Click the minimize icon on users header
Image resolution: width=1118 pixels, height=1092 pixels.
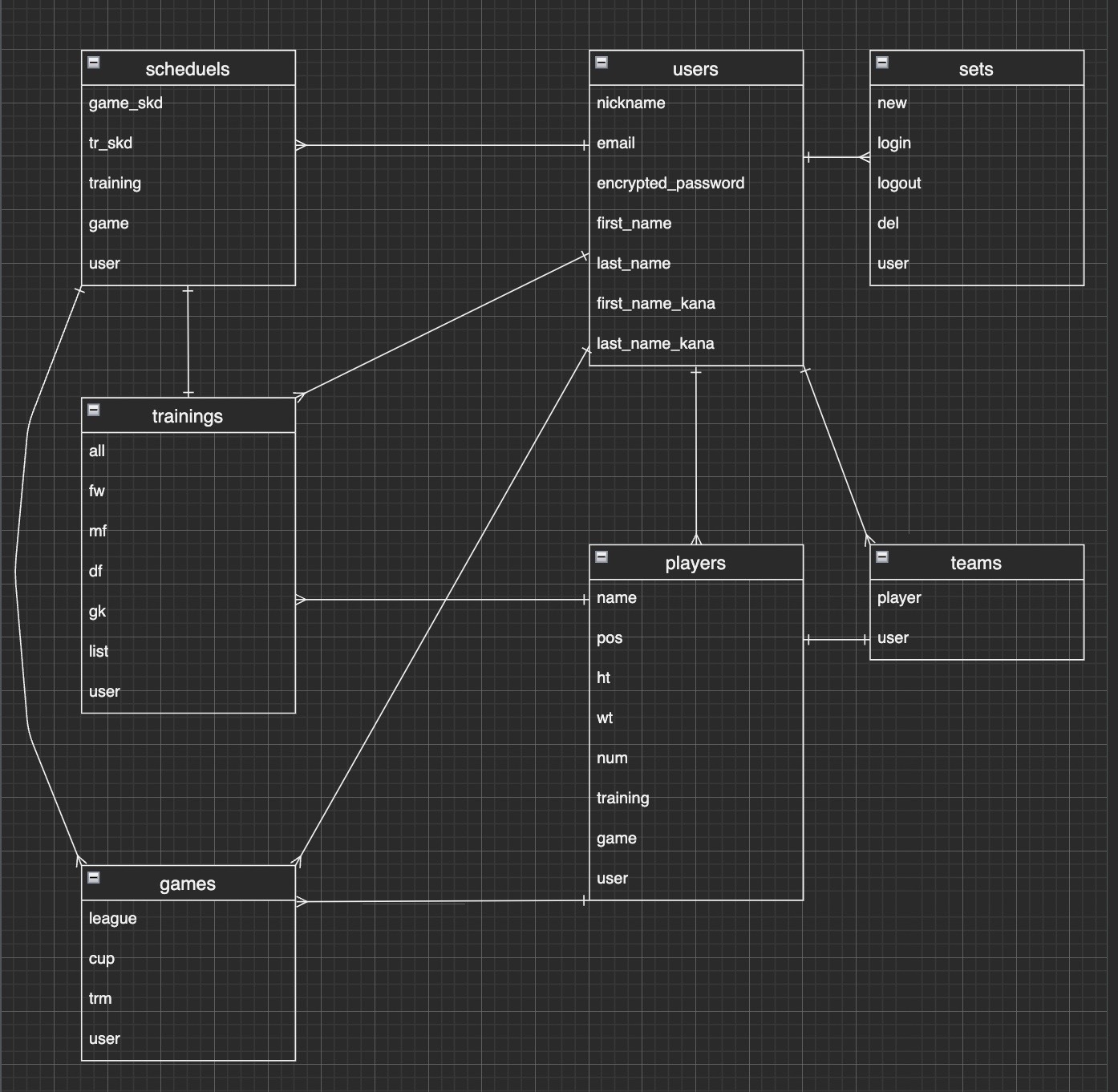(601, 61)
